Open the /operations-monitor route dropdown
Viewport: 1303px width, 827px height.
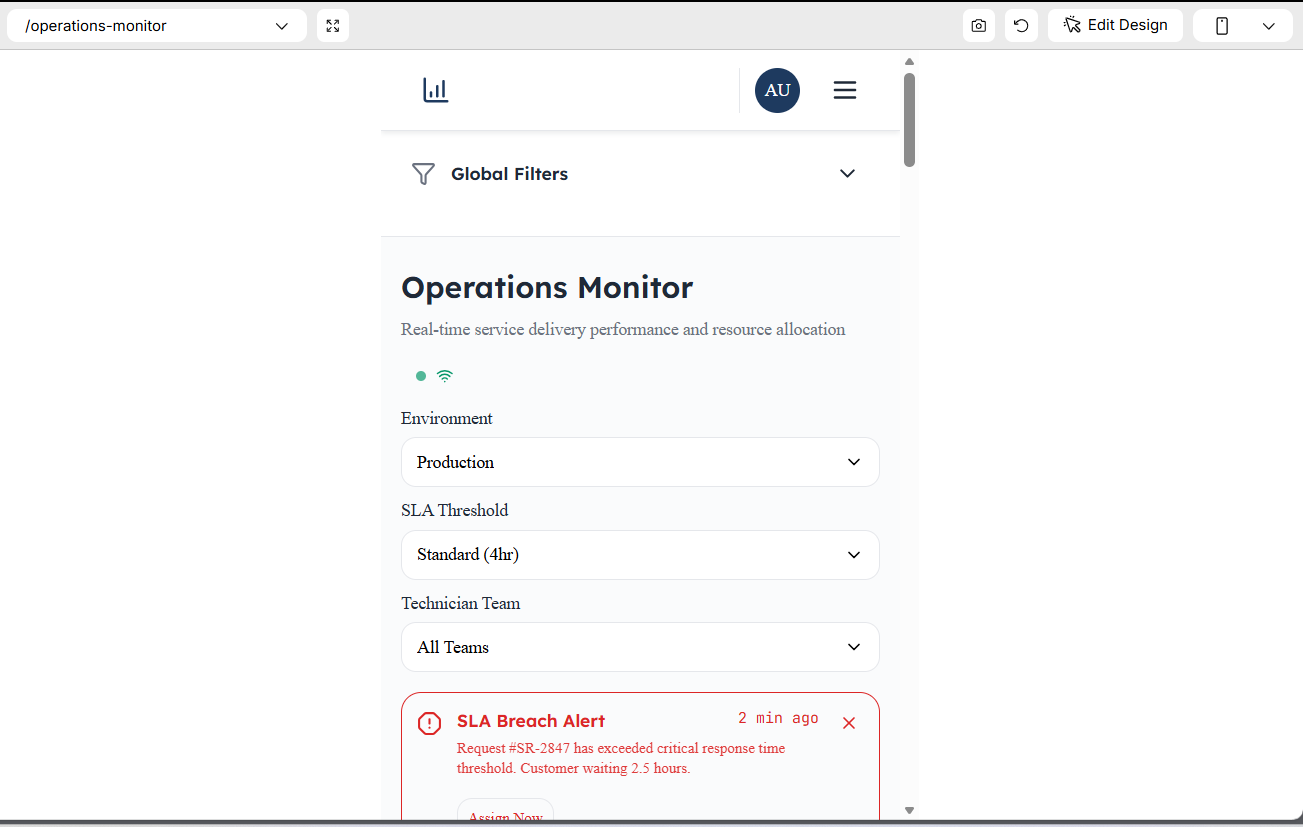(157, 26)
